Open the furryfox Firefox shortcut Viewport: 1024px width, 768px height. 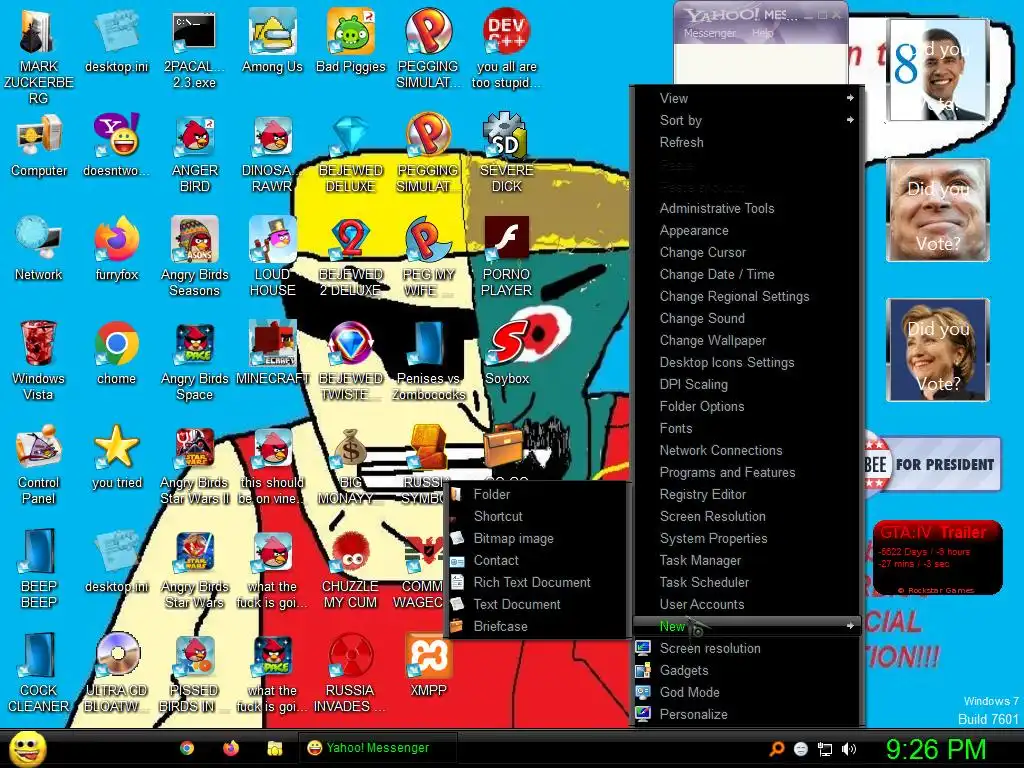click(117, 249)
